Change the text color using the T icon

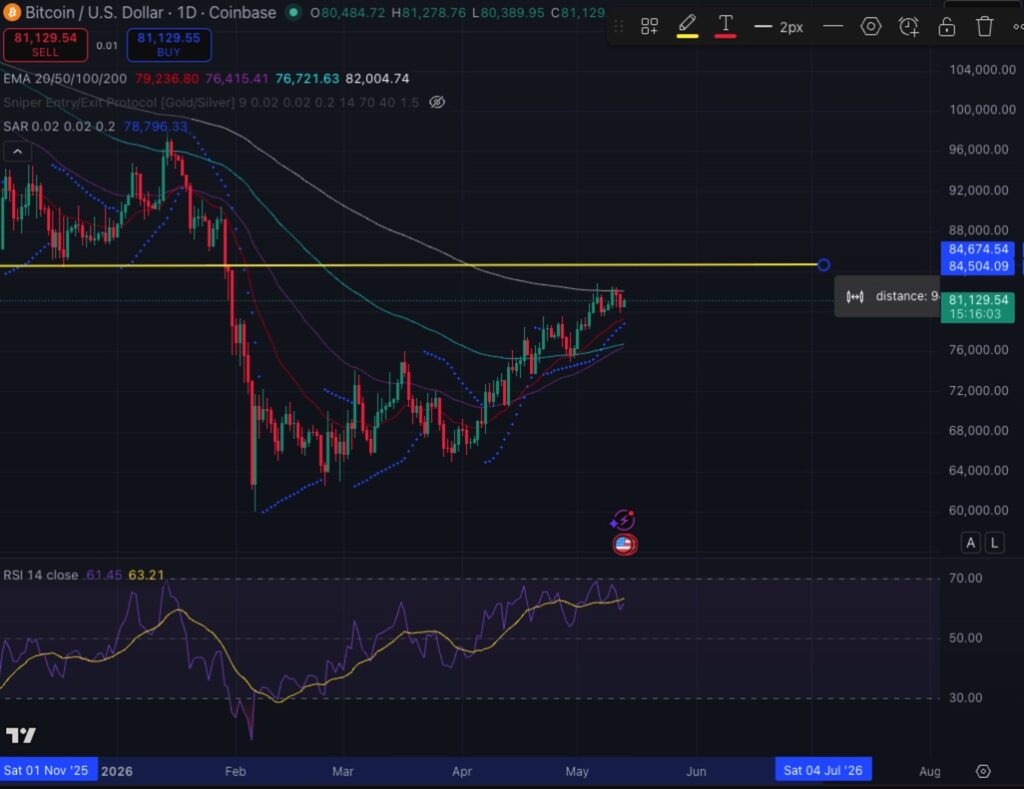(726, 26)
